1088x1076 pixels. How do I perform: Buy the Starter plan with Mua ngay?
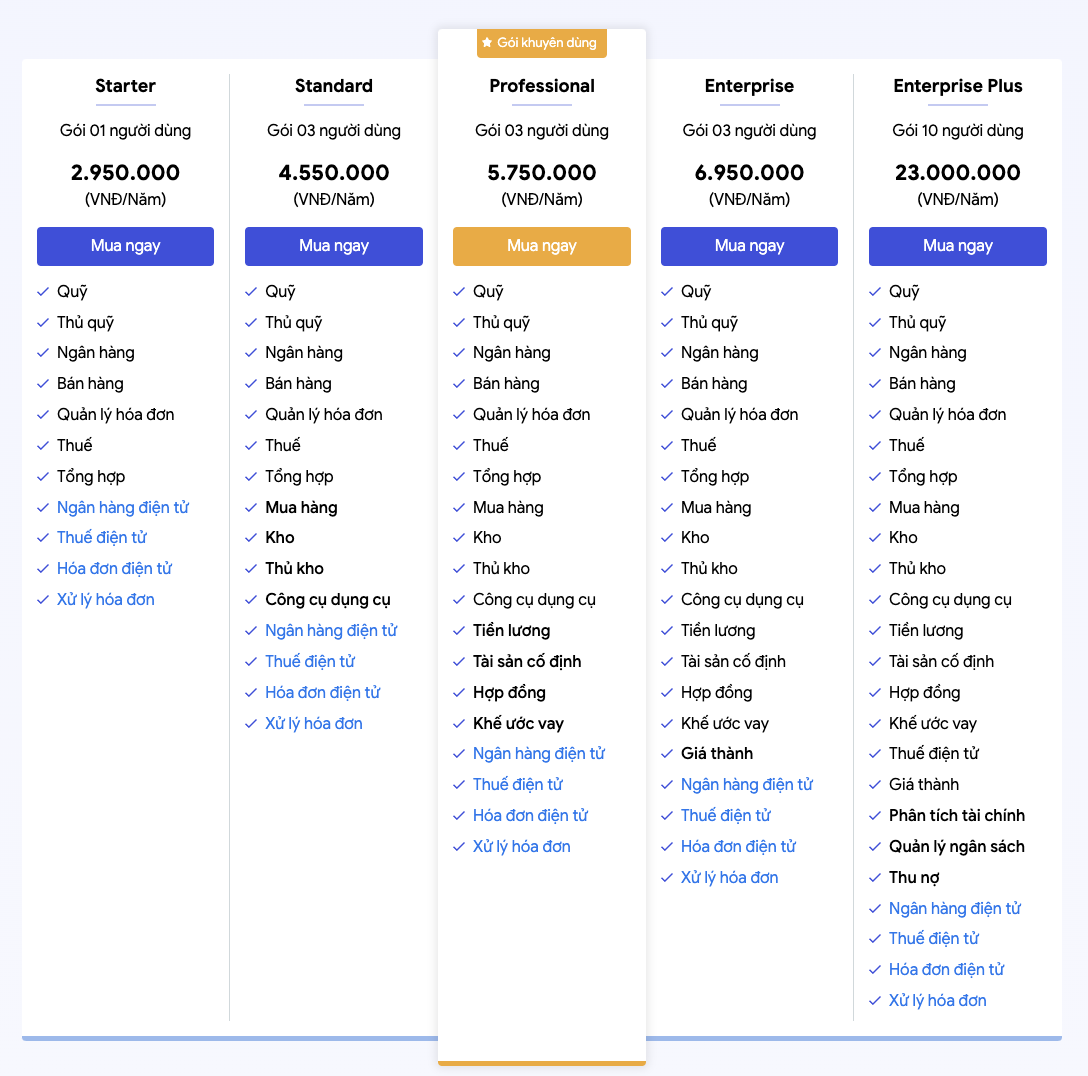coord(126,246)
